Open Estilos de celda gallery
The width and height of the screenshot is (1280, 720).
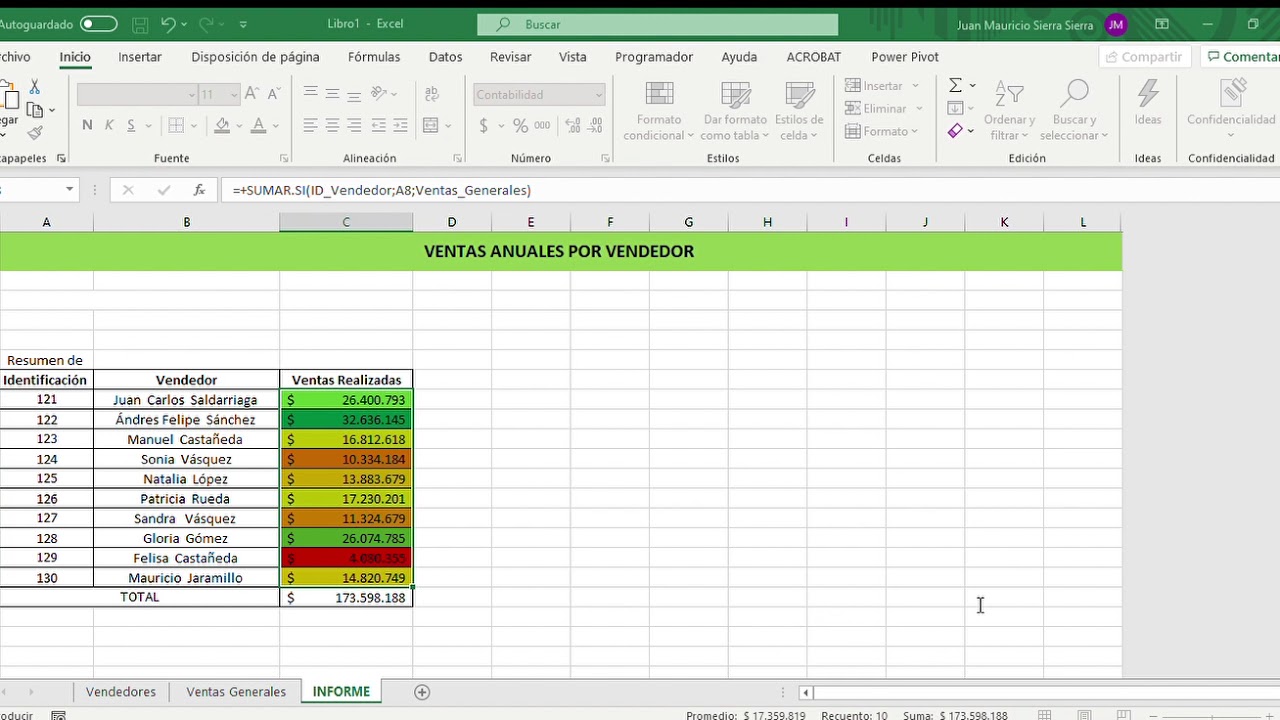799,110
